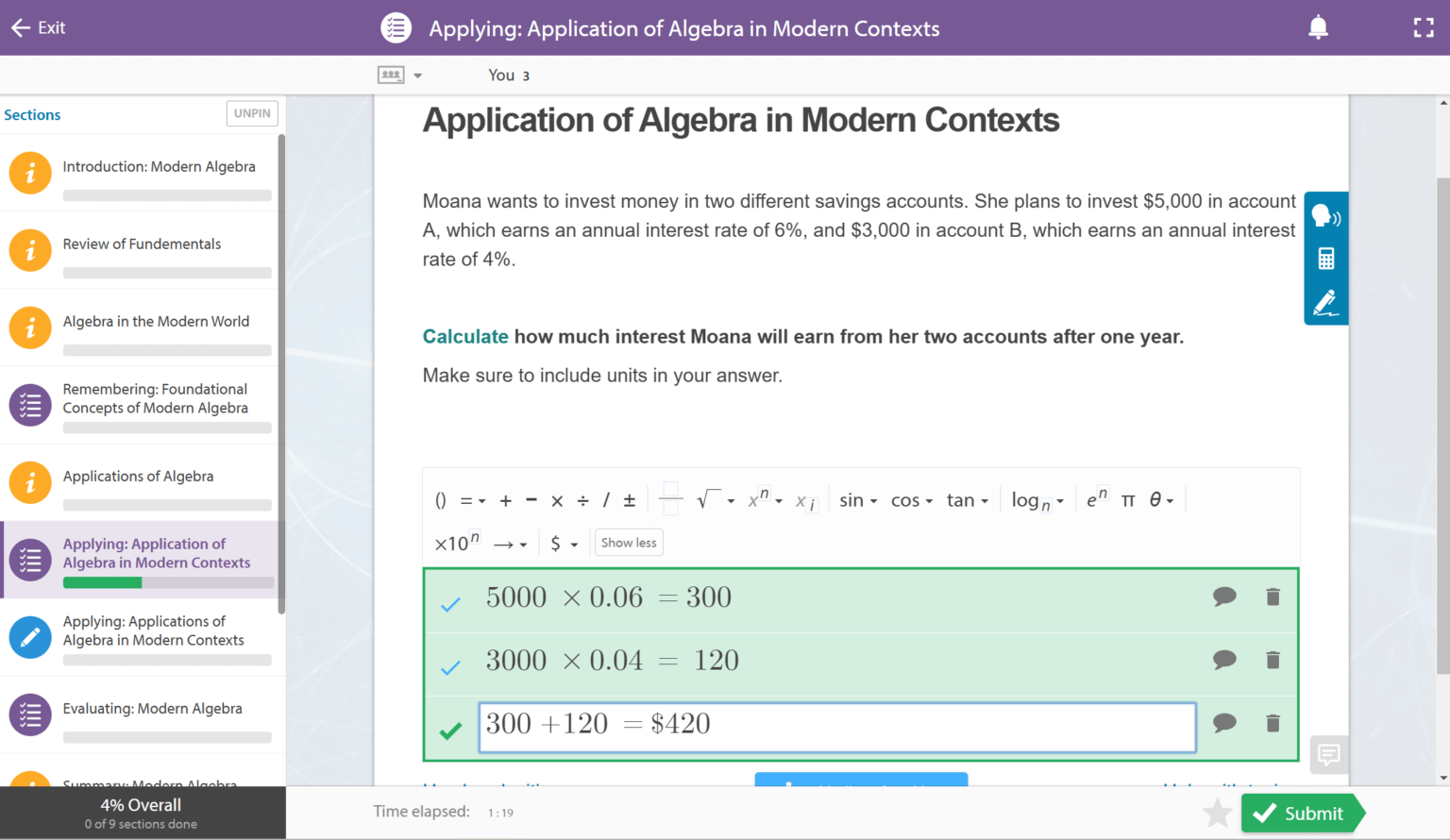The height and width of the screenshot is (840, 1450).
Task: Select the Review of Fundementals section
Action: click(x=142, y=244)
